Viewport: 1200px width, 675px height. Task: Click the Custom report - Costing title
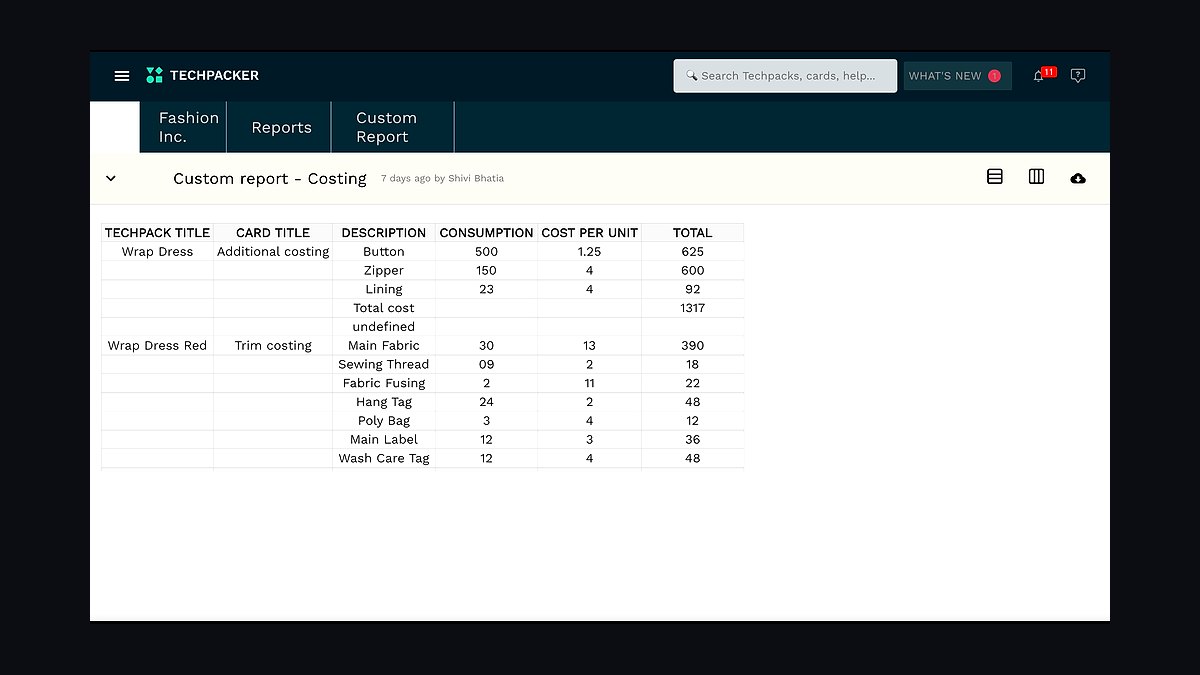click(270, 179)
